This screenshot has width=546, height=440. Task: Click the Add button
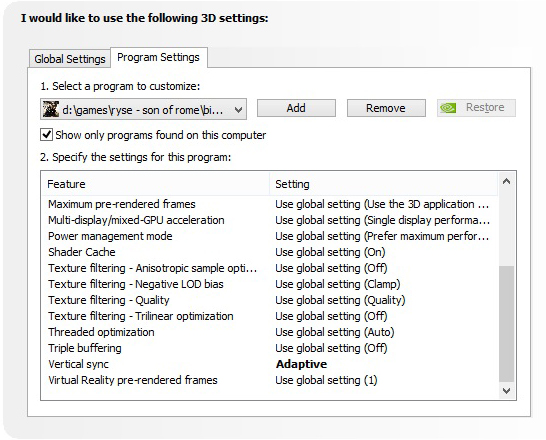pos(296,108)
